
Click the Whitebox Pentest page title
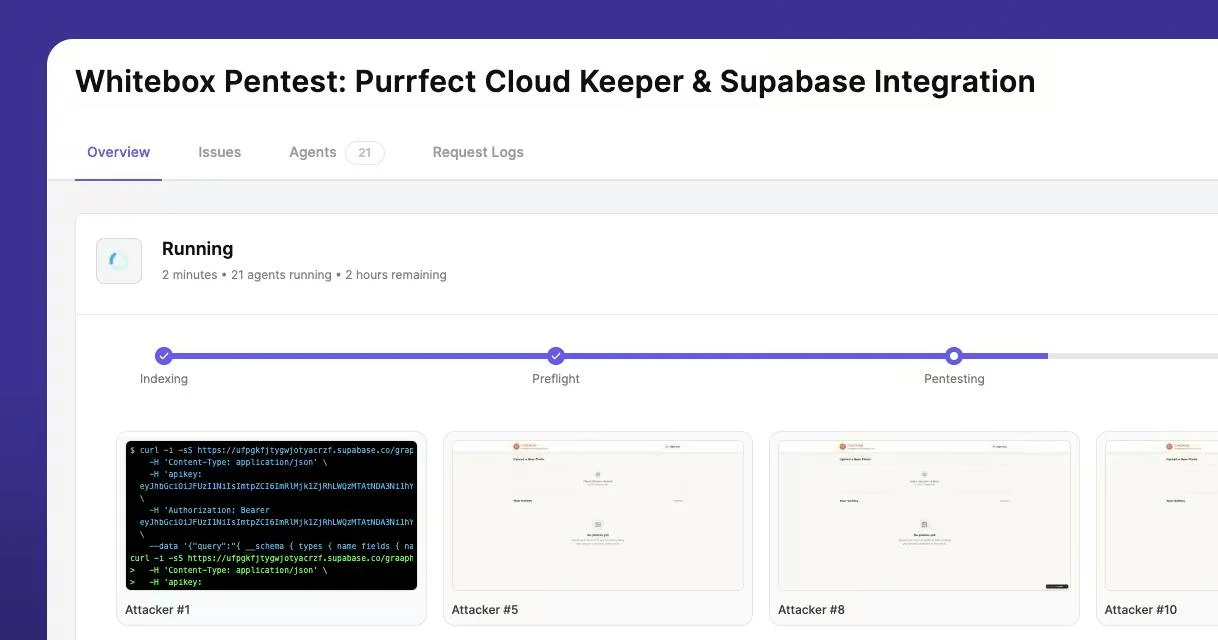point(555,81)
